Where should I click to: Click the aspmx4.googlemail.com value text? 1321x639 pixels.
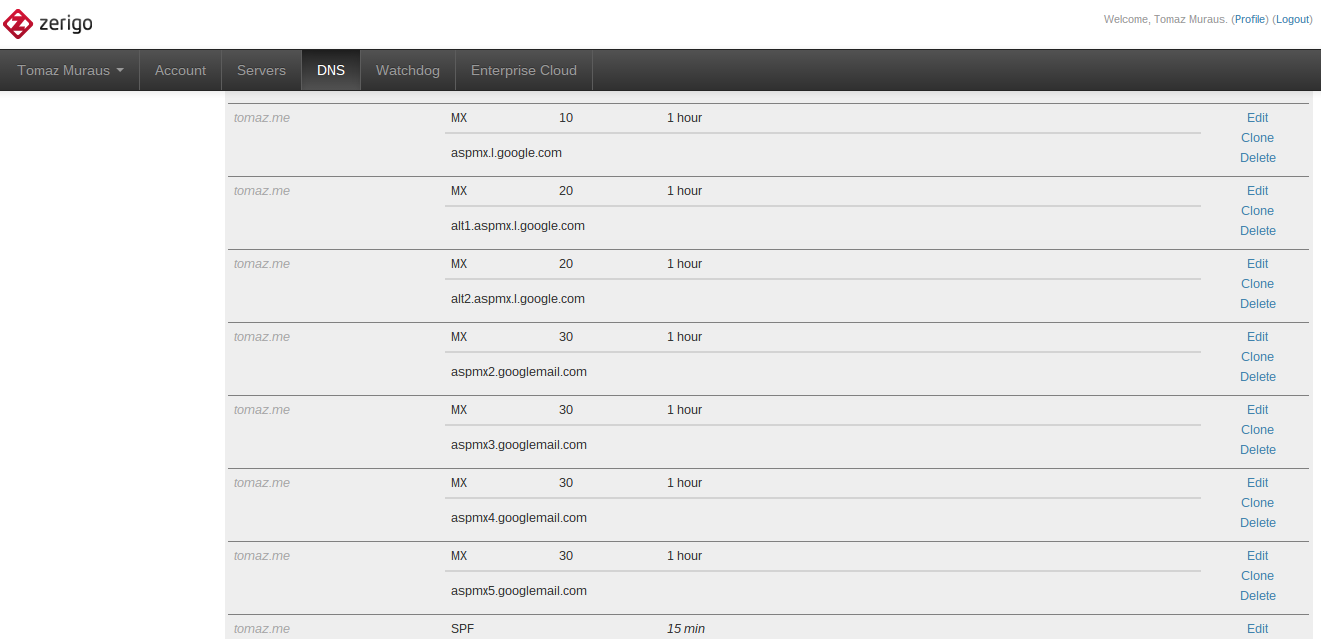click(519, 518)
